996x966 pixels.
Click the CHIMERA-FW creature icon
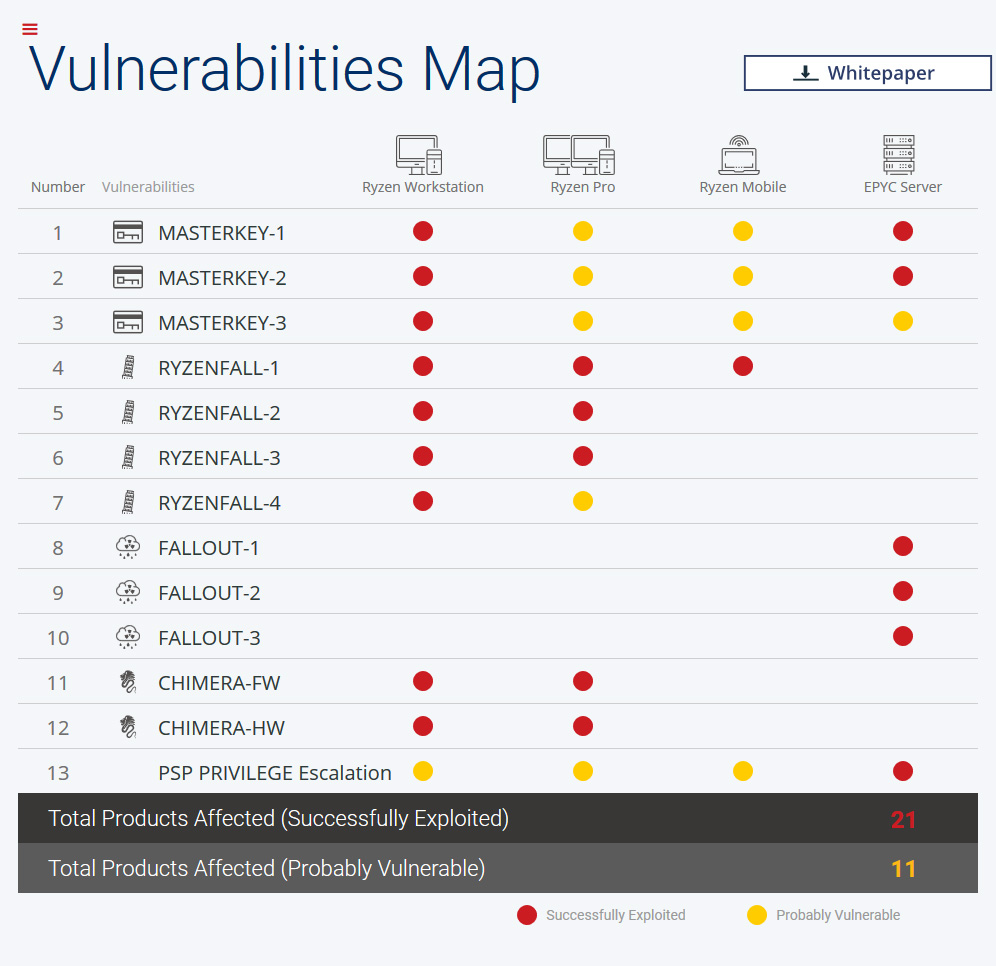click(127, 683)
